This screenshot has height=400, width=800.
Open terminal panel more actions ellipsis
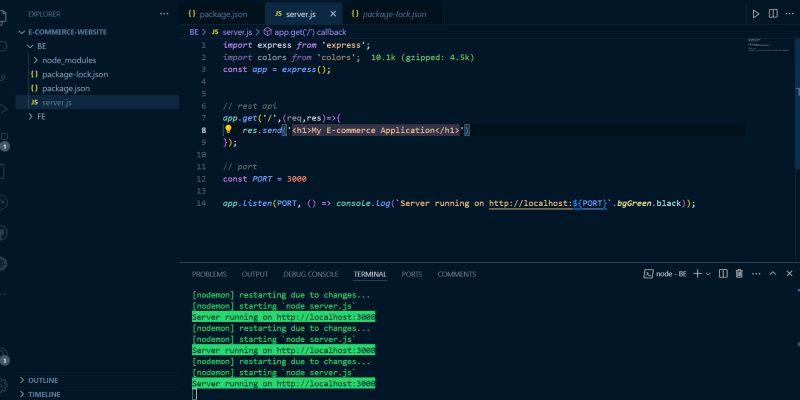tap(754, 274)
